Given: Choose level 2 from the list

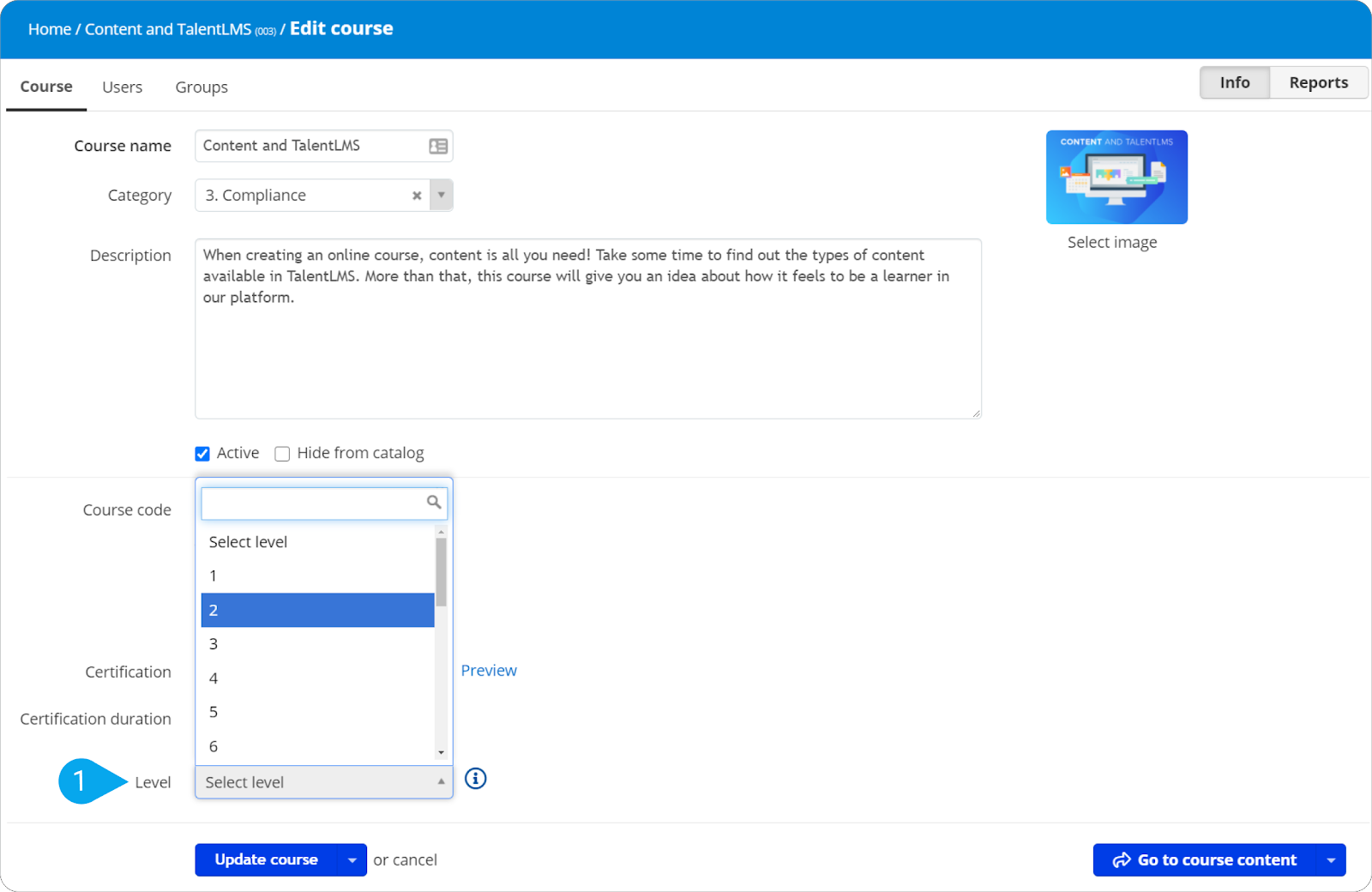Looking at the screenshot, I should click(317, 610).
